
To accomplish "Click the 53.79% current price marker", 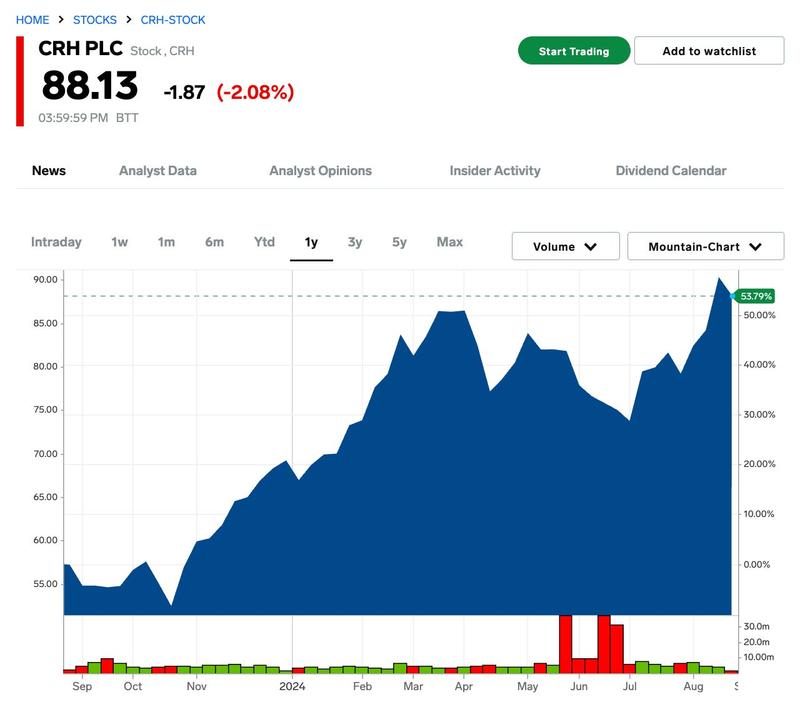I will tap(754, 296).
